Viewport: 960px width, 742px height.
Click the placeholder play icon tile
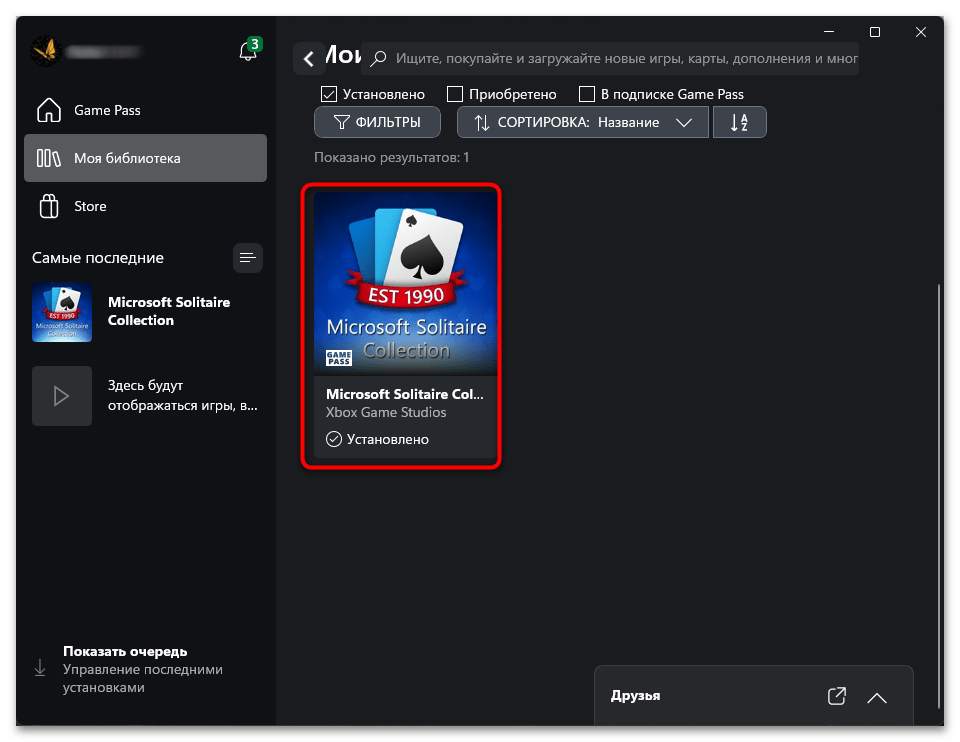(62, 396)
